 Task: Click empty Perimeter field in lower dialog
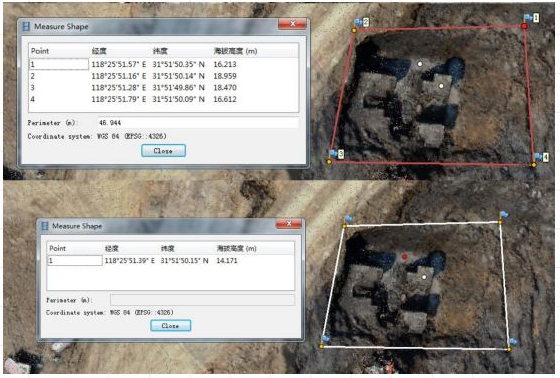point(202,300)
